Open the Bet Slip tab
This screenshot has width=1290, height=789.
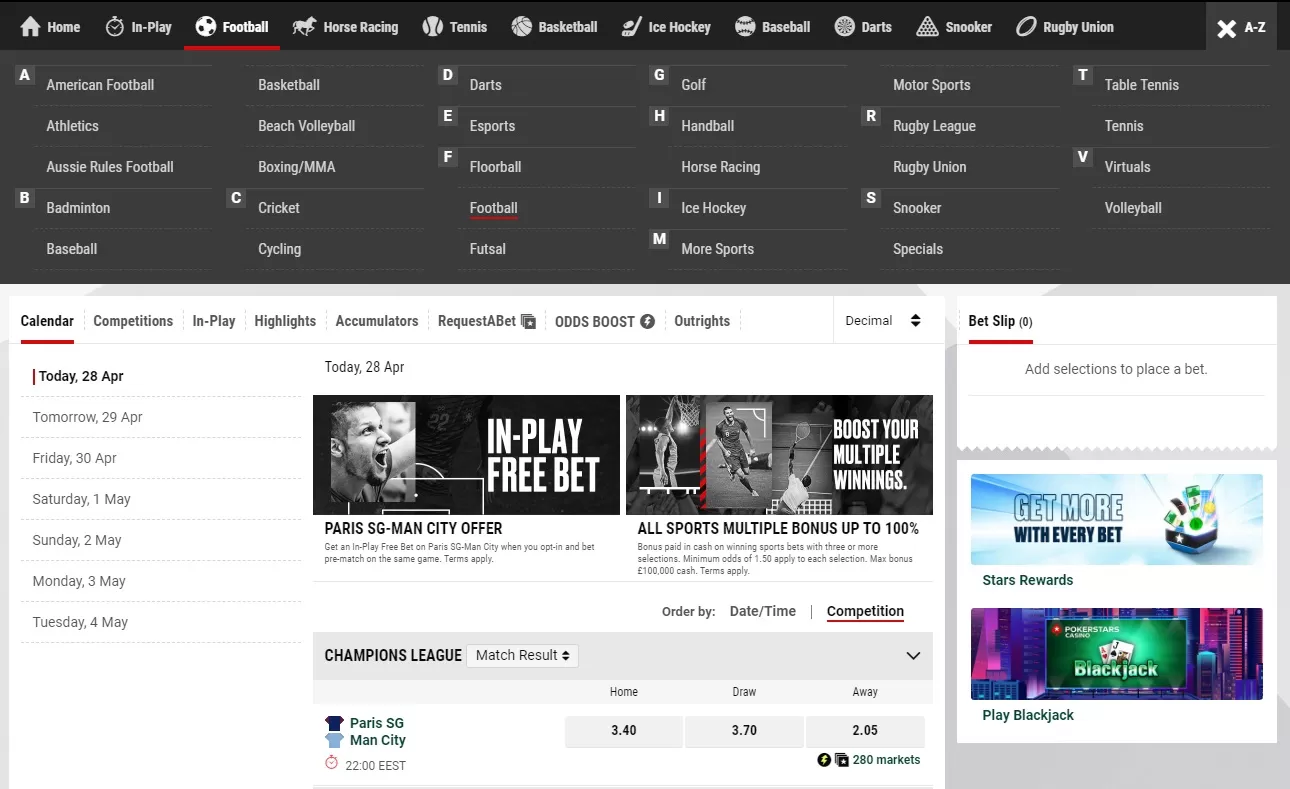coord(1001,321)
